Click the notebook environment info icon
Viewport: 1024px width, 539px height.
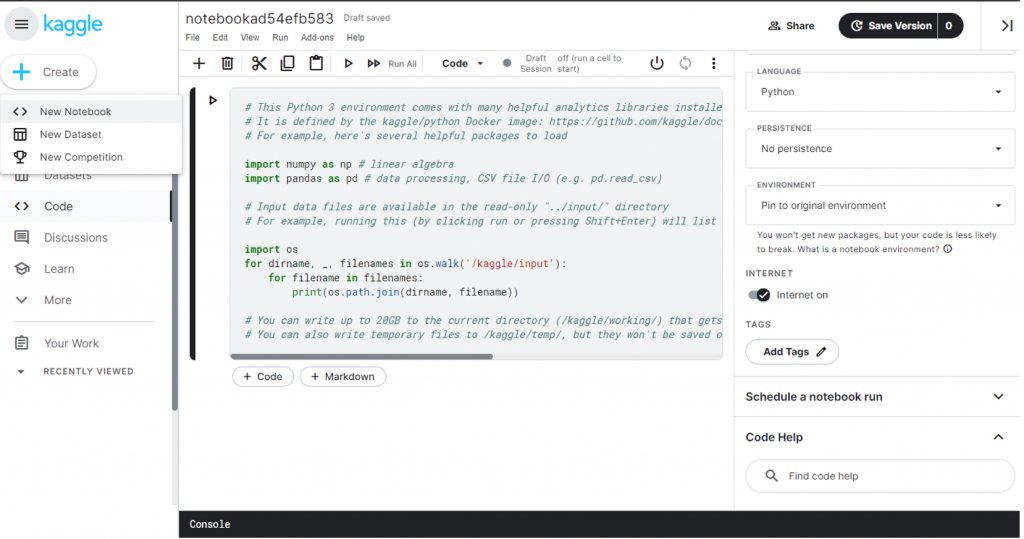(948, 249)
